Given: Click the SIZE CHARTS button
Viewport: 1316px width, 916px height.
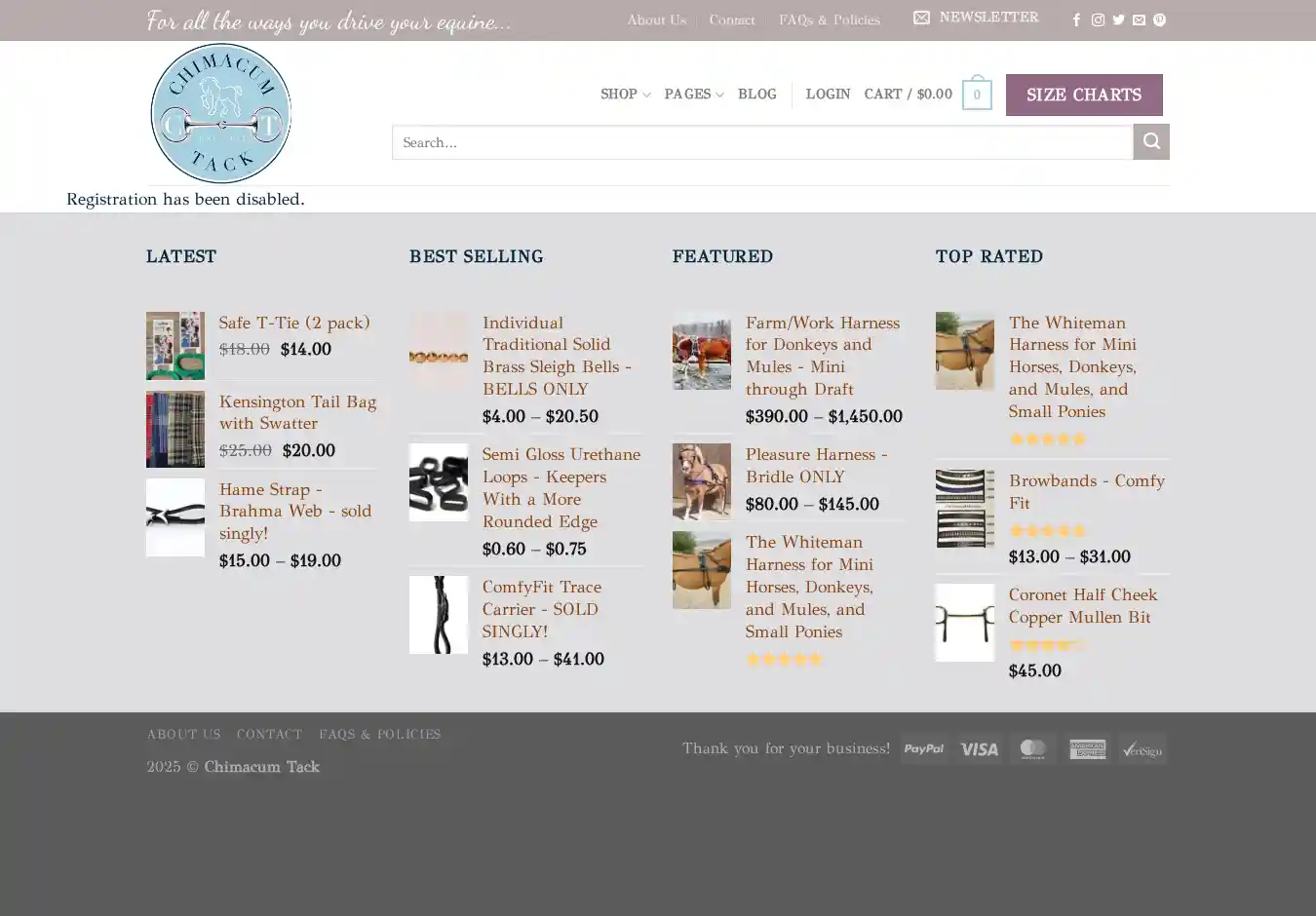Looking at the screenshot, I should point(1083,95).
